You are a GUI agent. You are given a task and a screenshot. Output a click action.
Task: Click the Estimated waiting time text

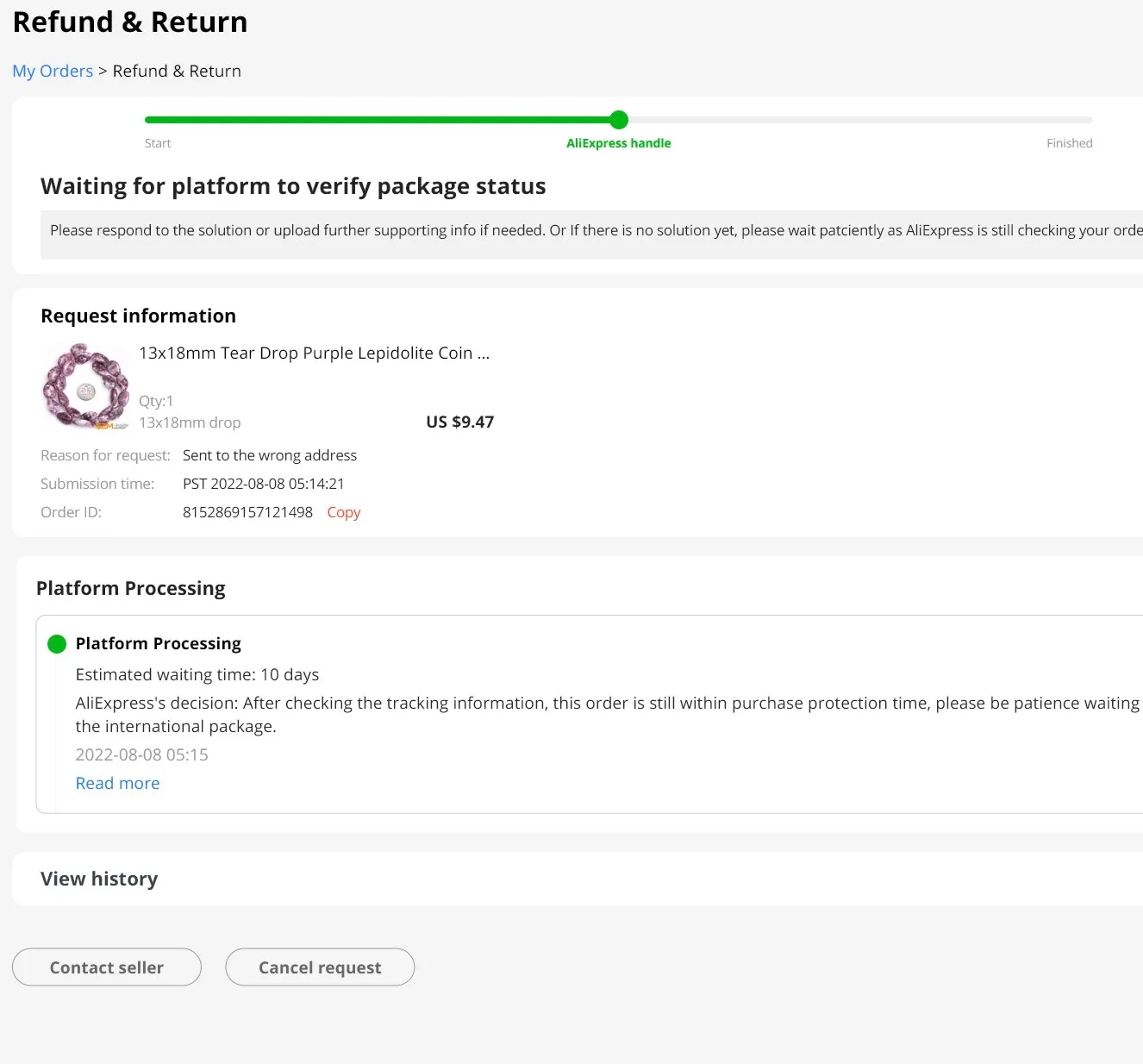pyautogui.click(x=197, y=675)
